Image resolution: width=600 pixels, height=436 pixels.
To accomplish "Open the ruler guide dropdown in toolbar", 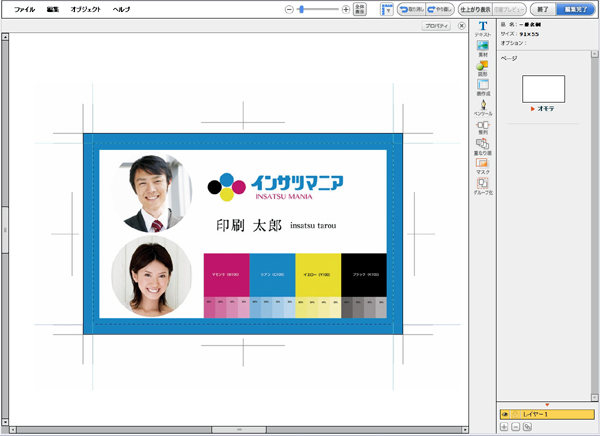I will pyautogui.click(x=387, y=9).
